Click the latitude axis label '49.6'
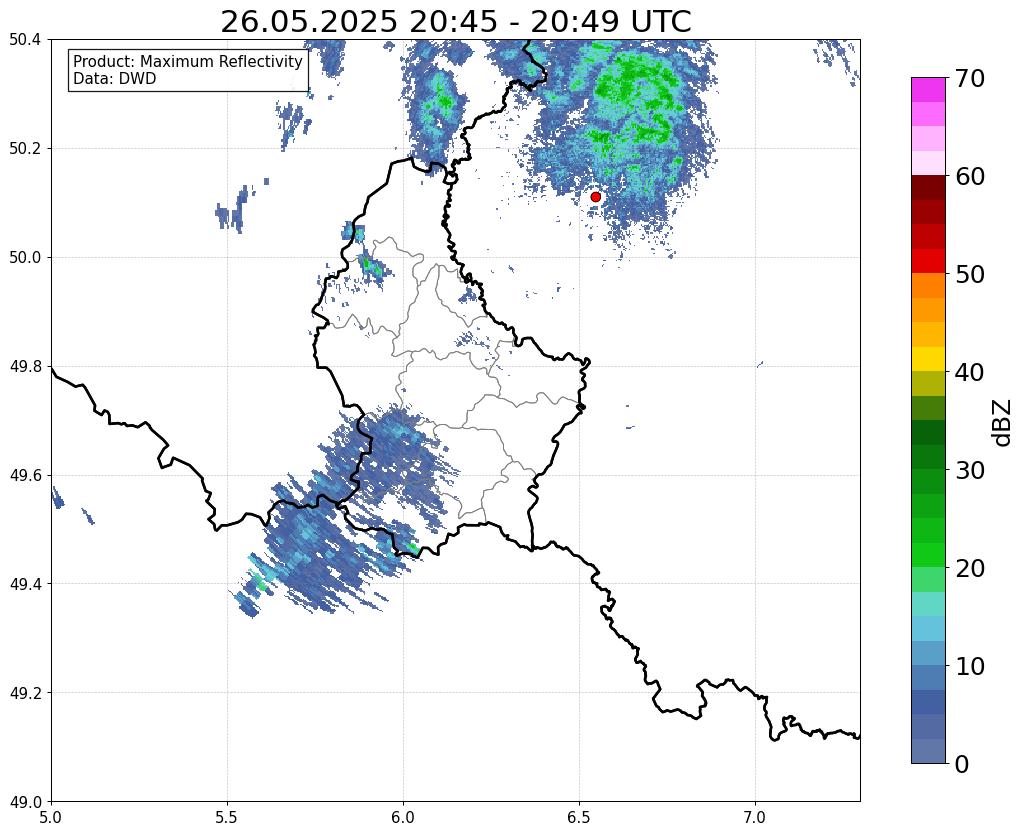The width and height of the screenshot is (1023, 834). pos(25,476)
